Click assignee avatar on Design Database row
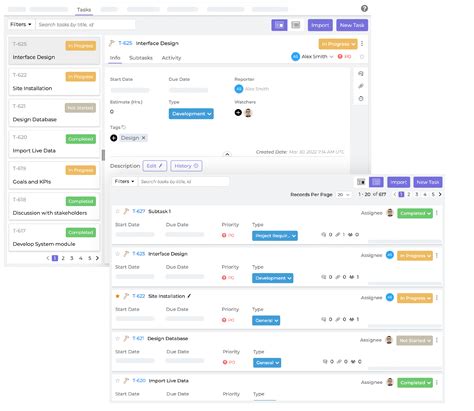The image size is (474, 411). [x=389, y=340]
